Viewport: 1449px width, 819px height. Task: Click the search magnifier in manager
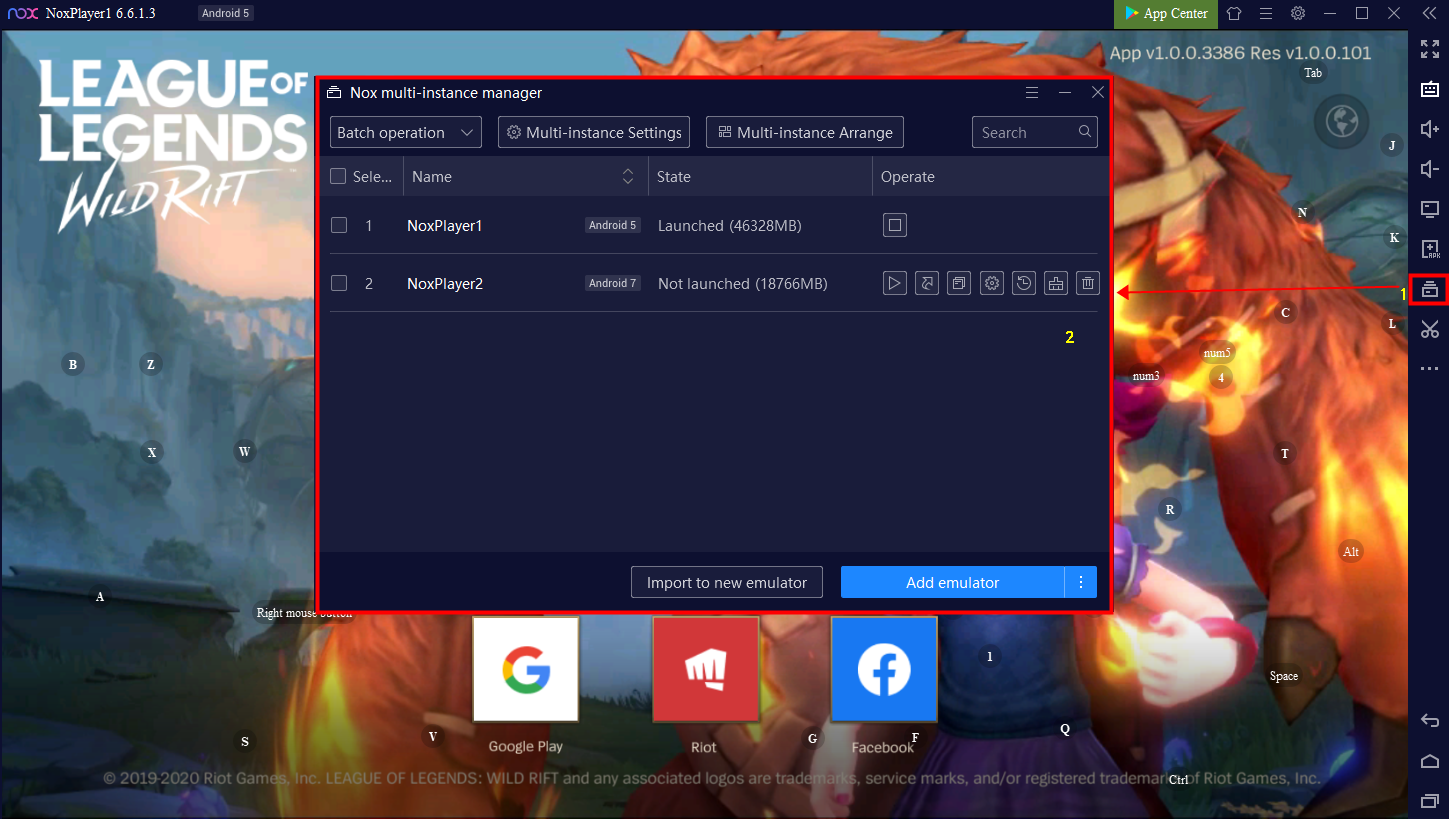click(x=1085, y=132)
